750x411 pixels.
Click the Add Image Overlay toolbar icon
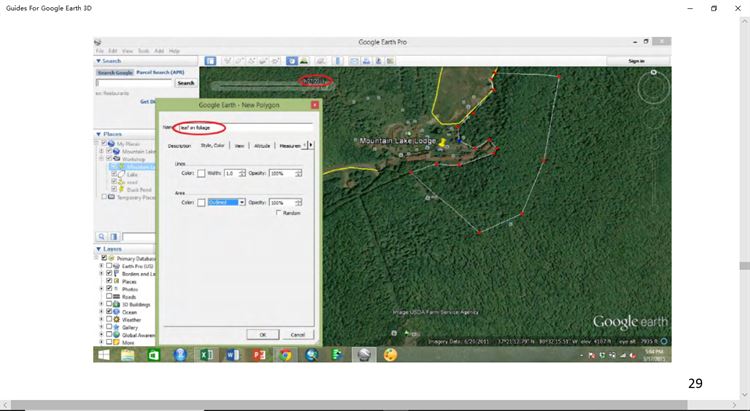(264, 61)
